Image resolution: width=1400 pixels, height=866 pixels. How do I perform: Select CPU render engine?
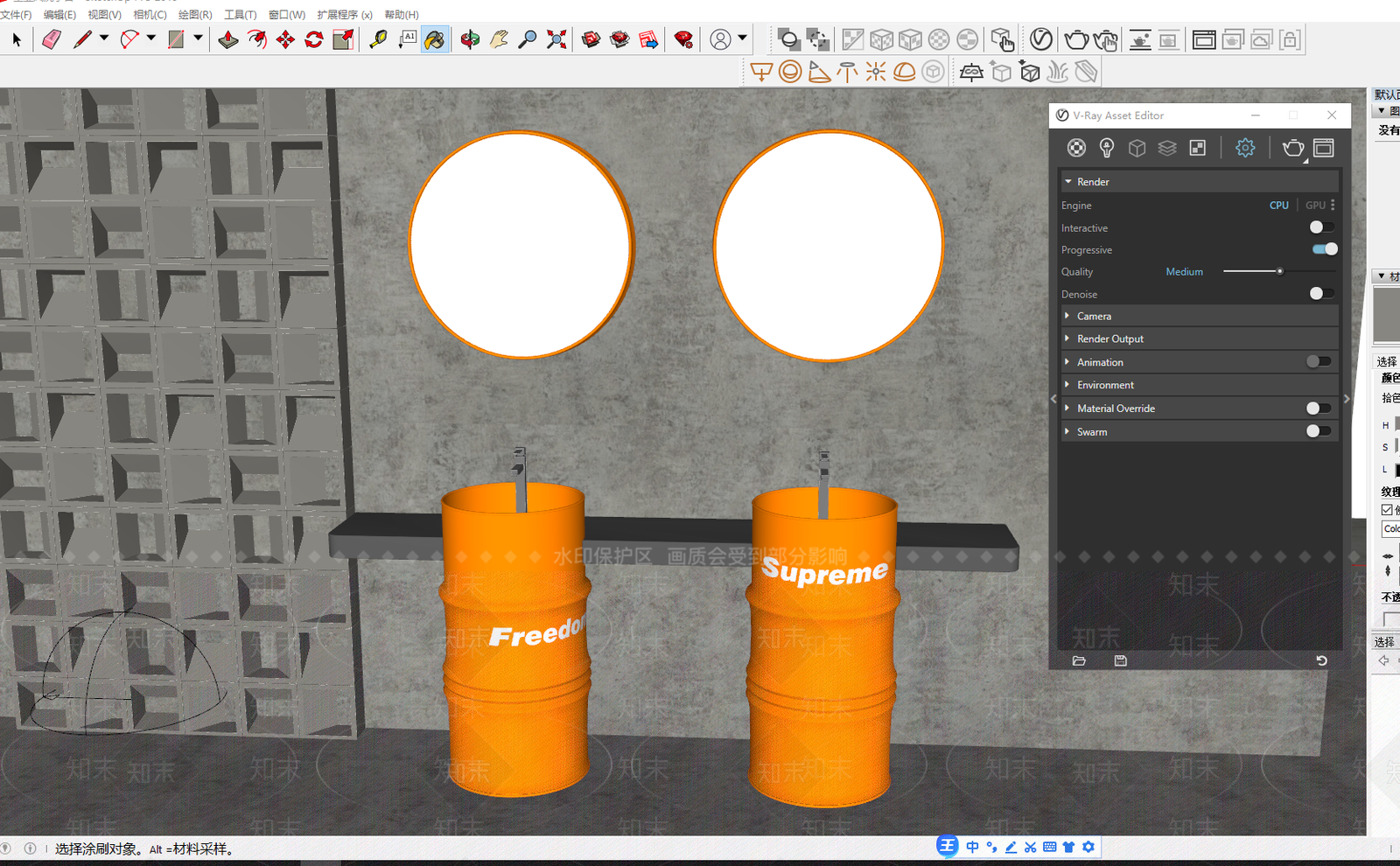tap(1279, 206)
